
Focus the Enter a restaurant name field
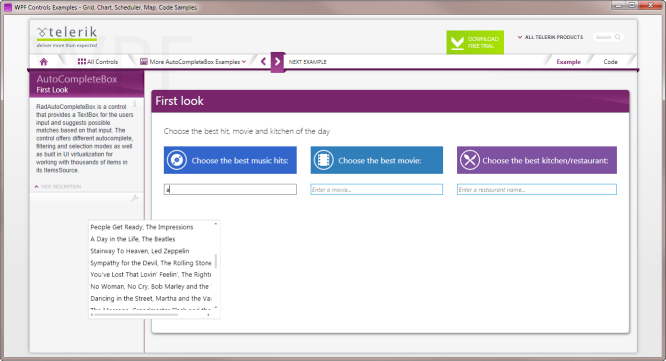[x=537, y=189]
